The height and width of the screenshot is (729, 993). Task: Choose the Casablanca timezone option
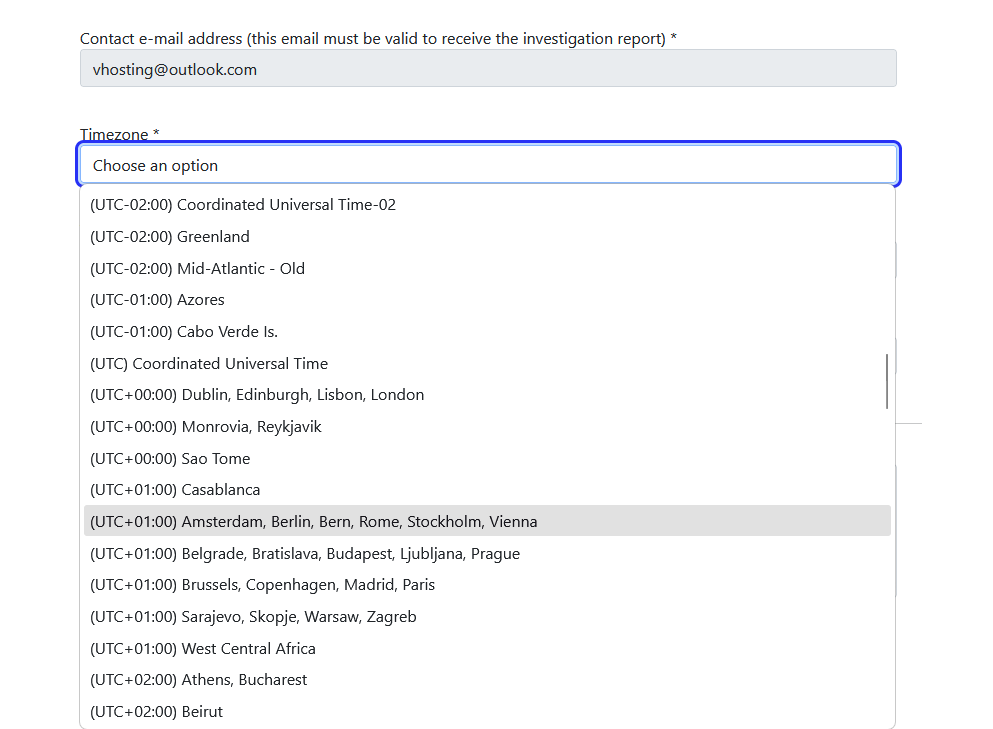(175, 490)
